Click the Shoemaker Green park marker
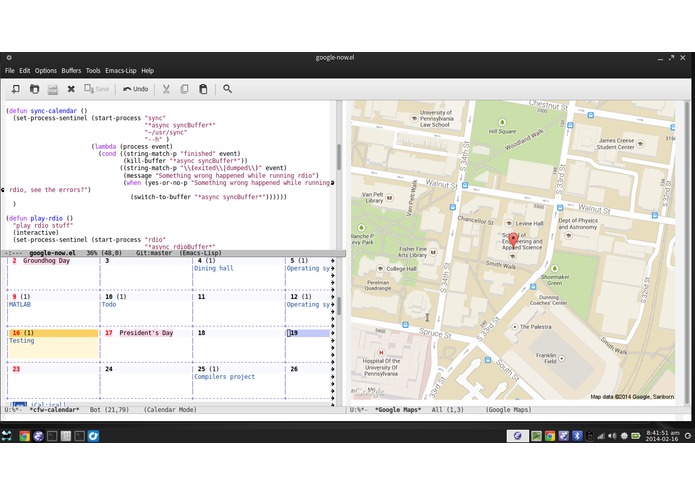The image size is (695, 494). (554, 268)
